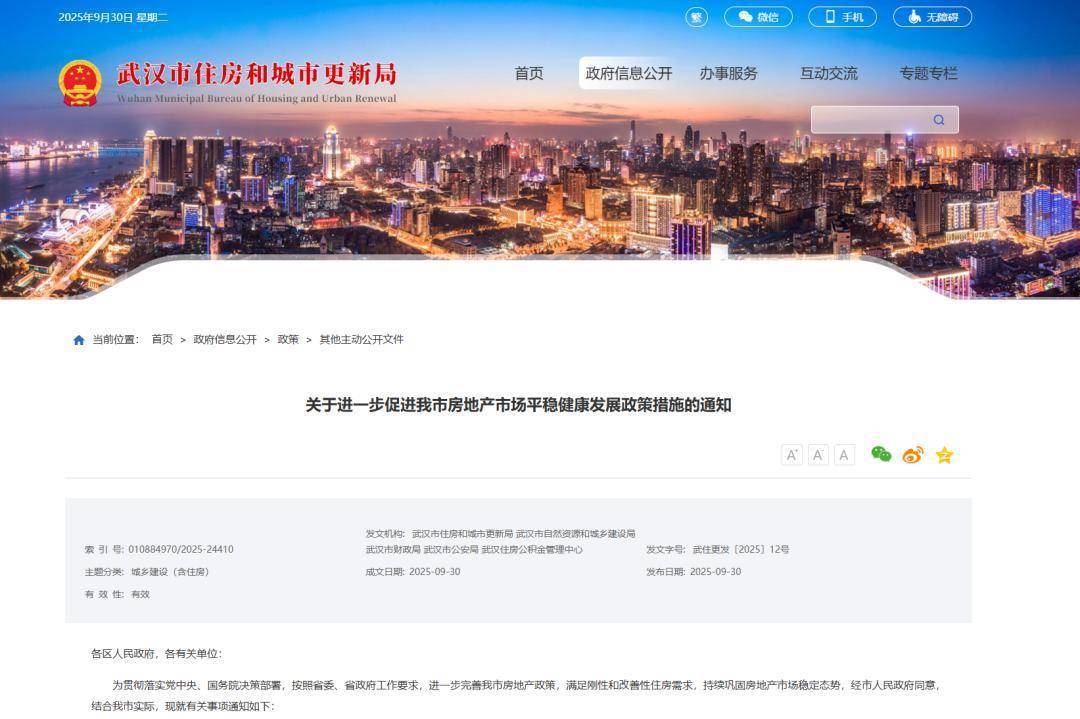
Task: Enlarge font size with A+ button
Action: pos(792,454)
